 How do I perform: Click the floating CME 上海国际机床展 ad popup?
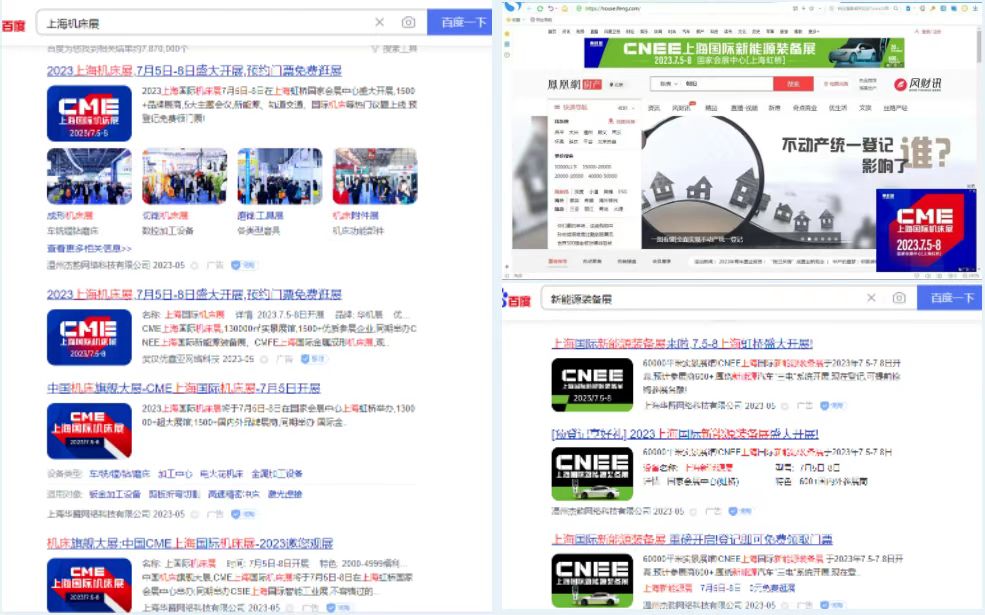point(926,231)
